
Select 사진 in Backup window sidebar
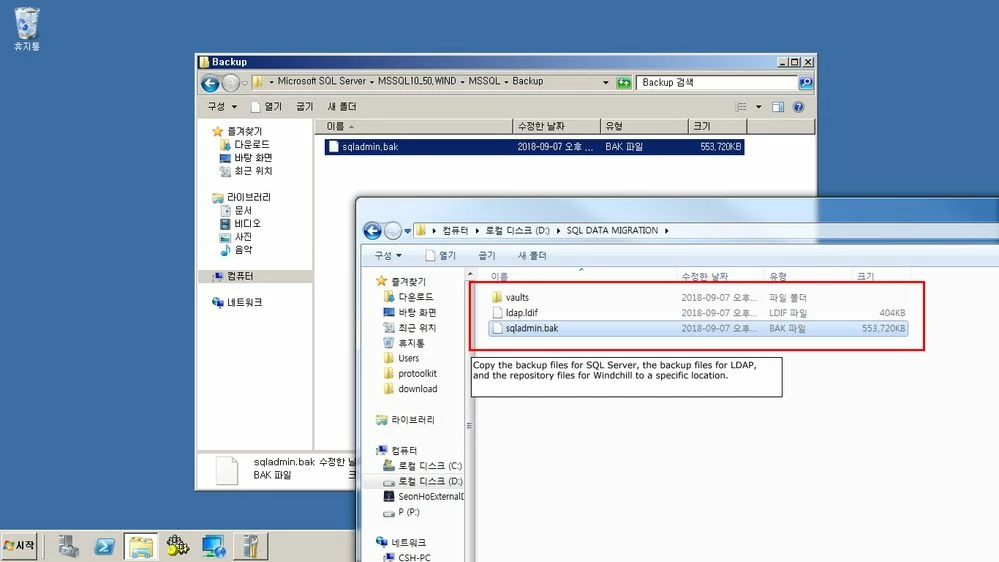(x=236, y=236)
